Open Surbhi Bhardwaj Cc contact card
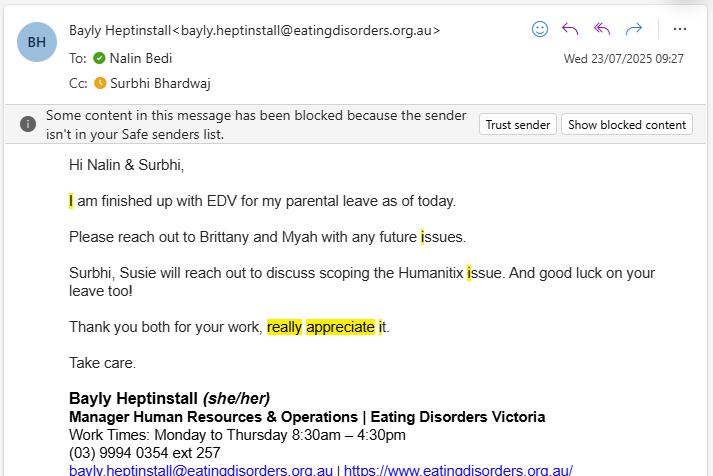 [x=160, y=83]
